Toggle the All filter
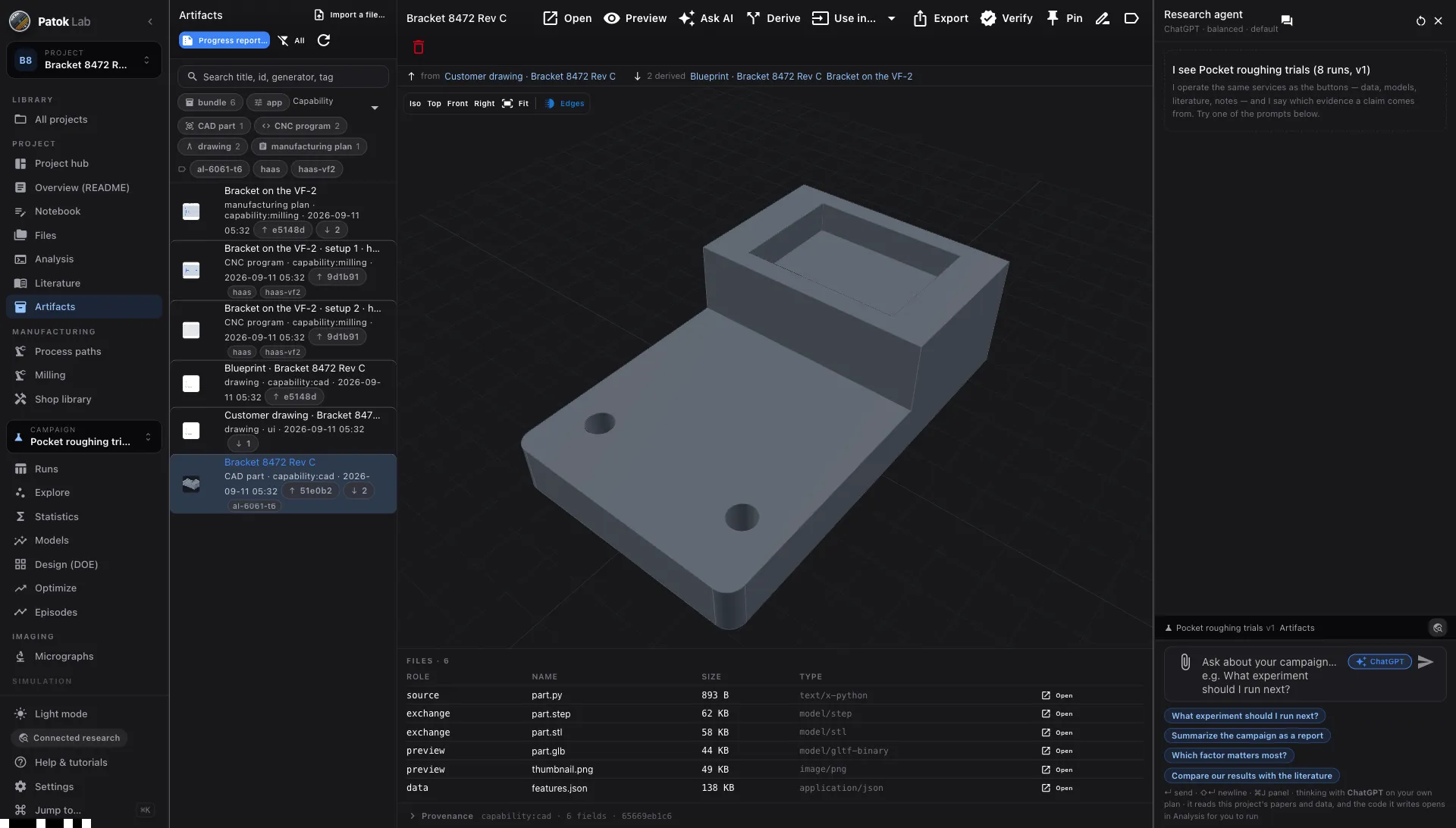 click(291, 40)
